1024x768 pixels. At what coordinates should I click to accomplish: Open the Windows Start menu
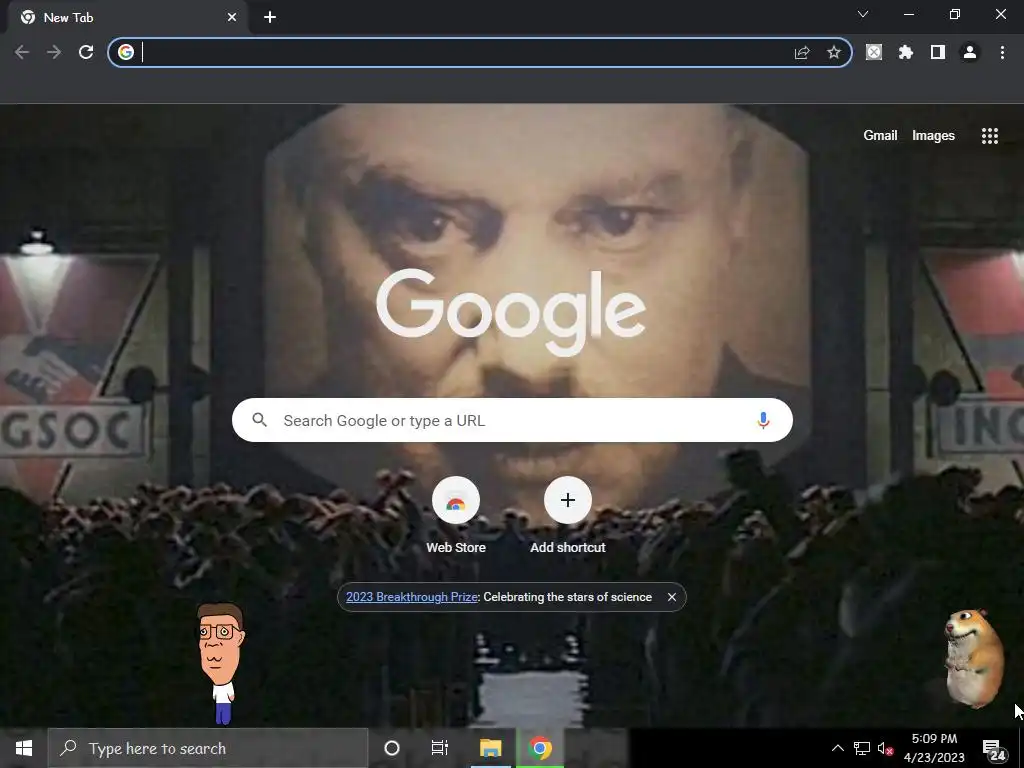click(24, 748)
